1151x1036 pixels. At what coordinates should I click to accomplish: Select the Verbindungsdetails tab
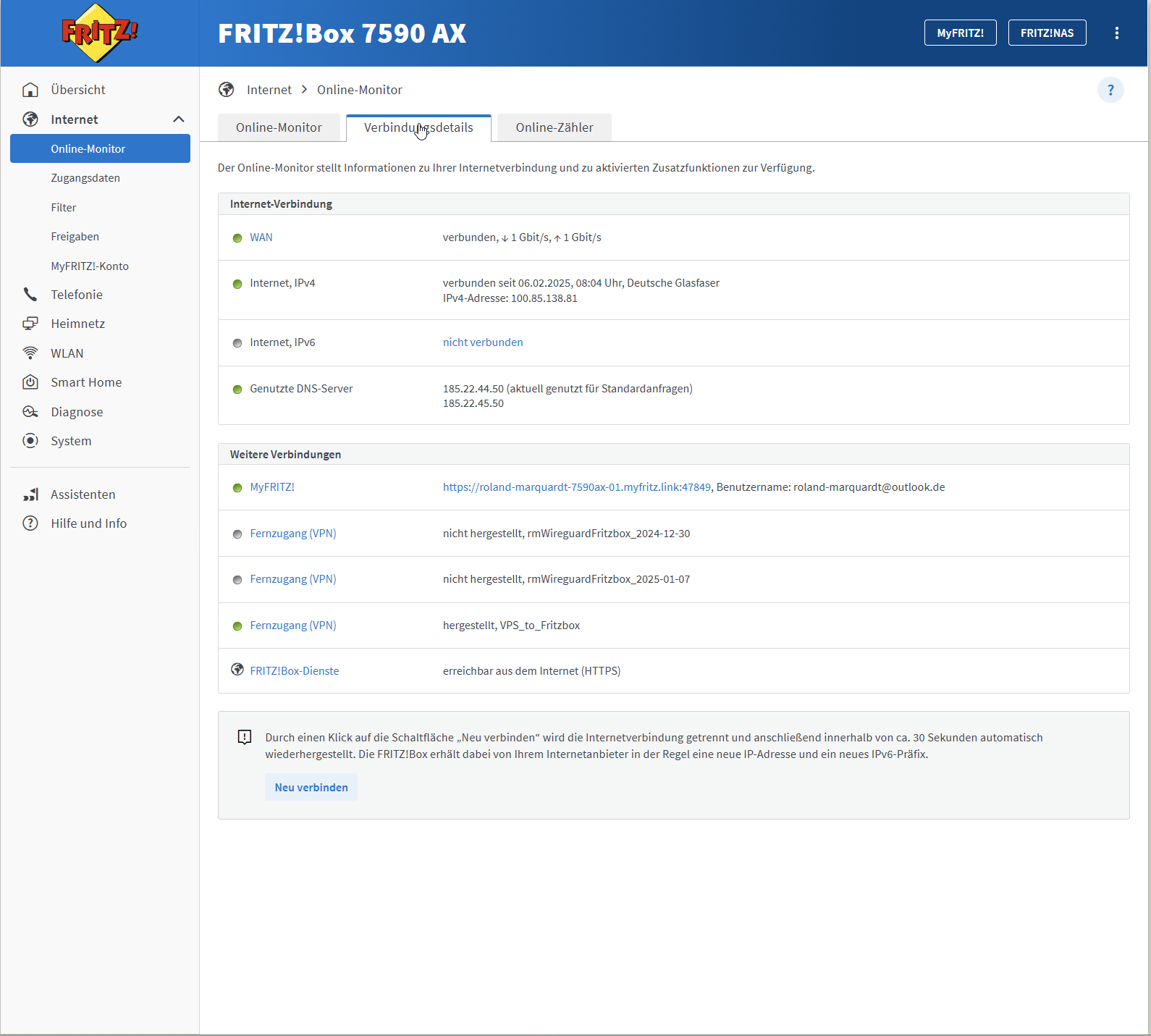[x=418, y=127]
